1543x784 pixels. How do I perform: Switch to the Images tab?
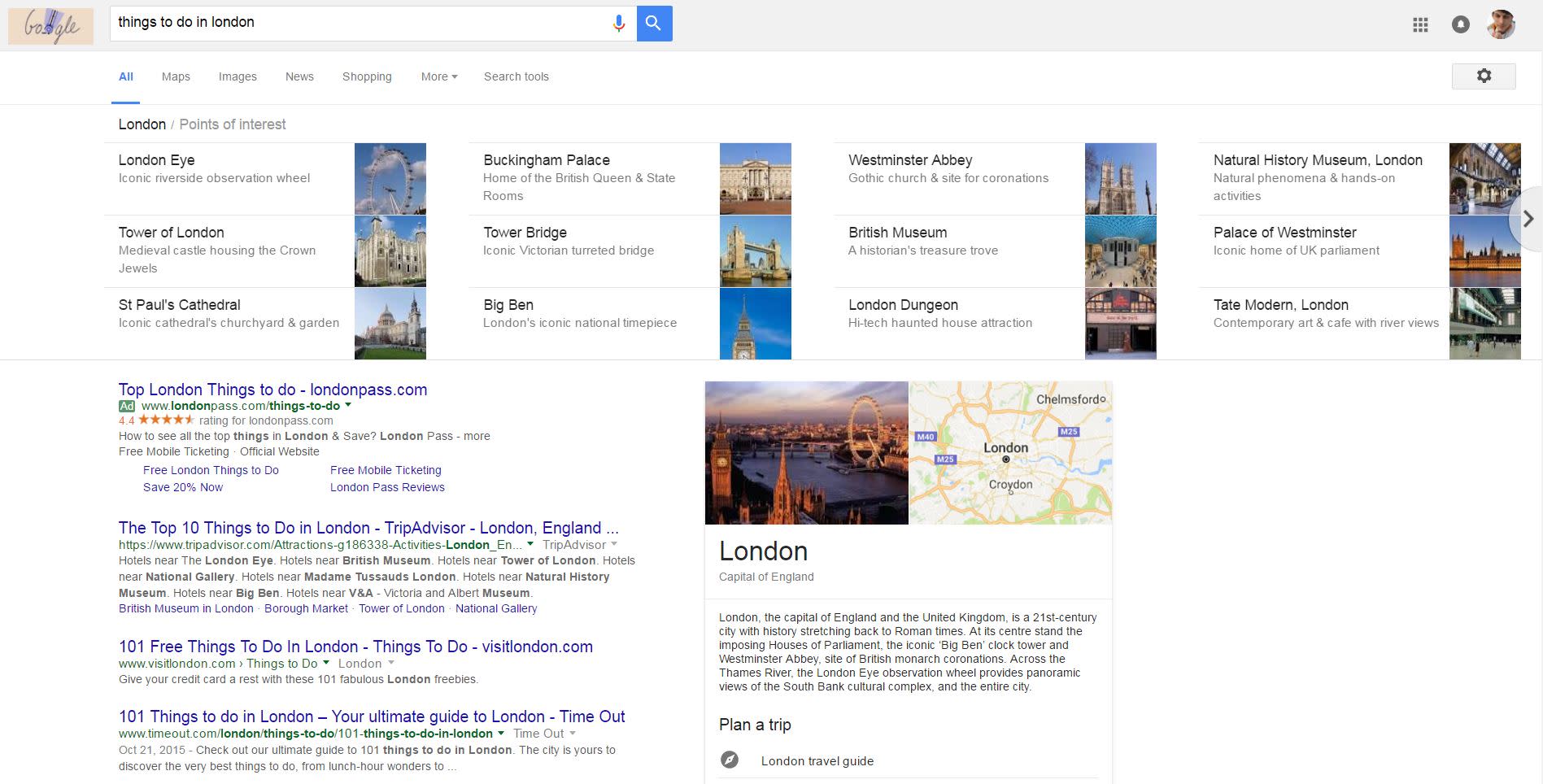[x=238, y=76]
